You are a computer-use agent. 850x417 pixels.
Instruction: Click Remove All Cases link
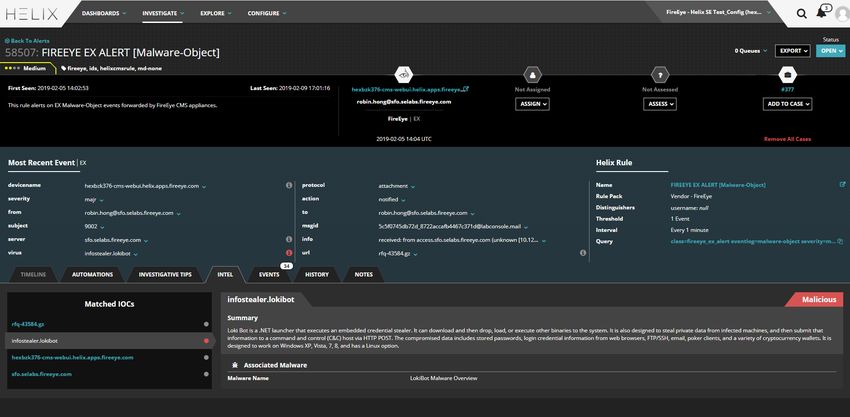pos(787,139)
